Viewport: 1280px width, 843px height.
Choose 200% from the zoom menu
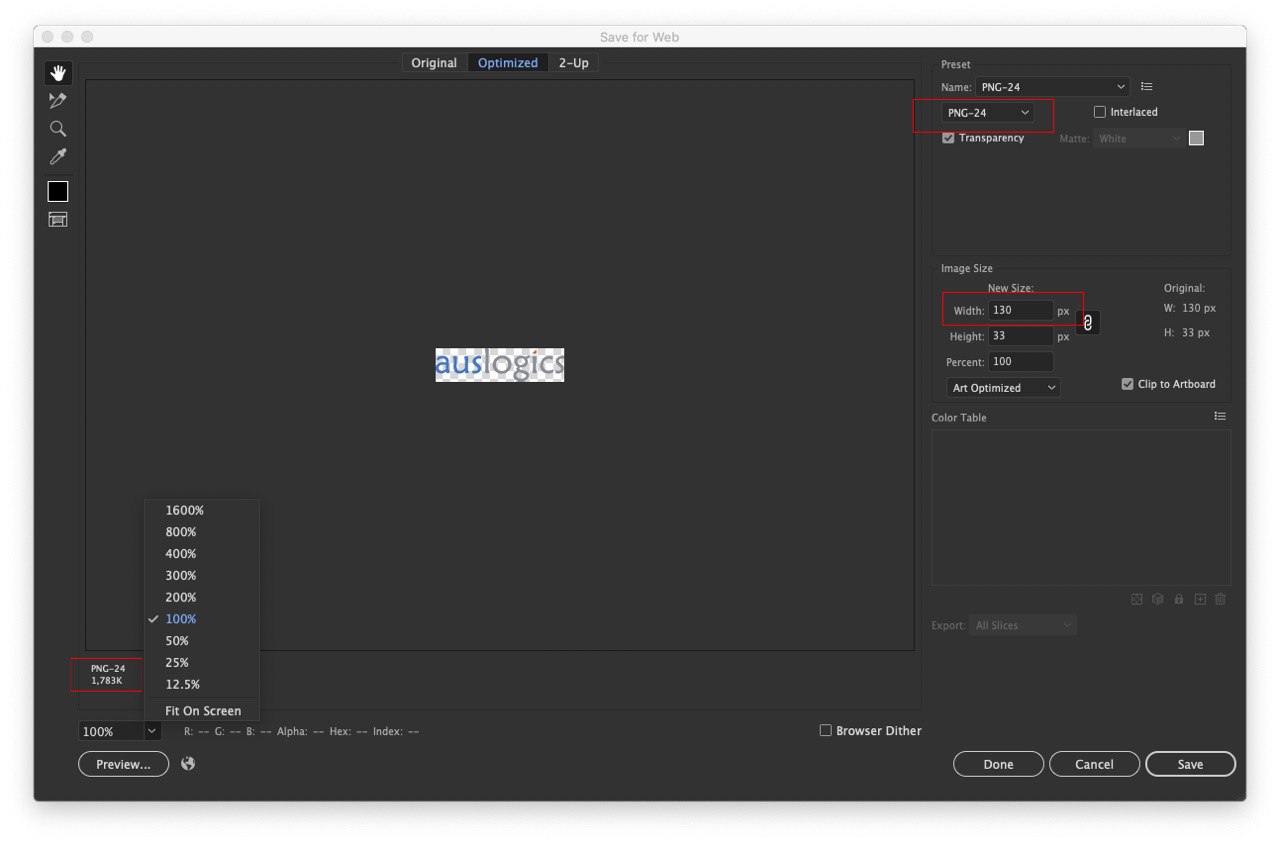click(202, 598)
